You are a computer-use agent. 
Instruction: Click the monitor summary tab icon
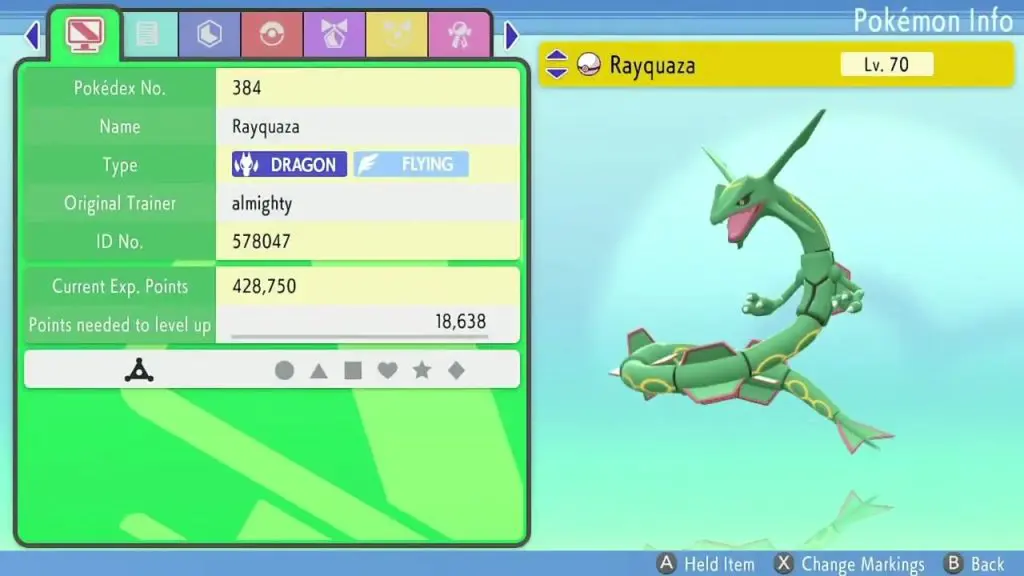point(84,34)
